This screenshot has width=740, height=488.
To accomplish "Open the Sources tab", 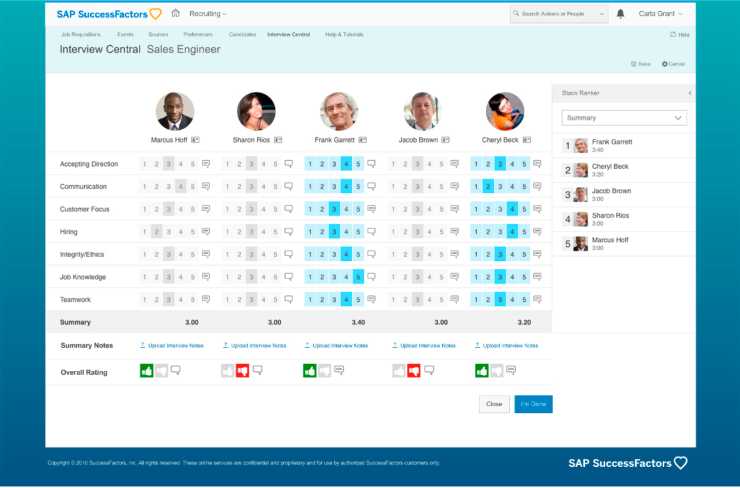I will [158, 34].
